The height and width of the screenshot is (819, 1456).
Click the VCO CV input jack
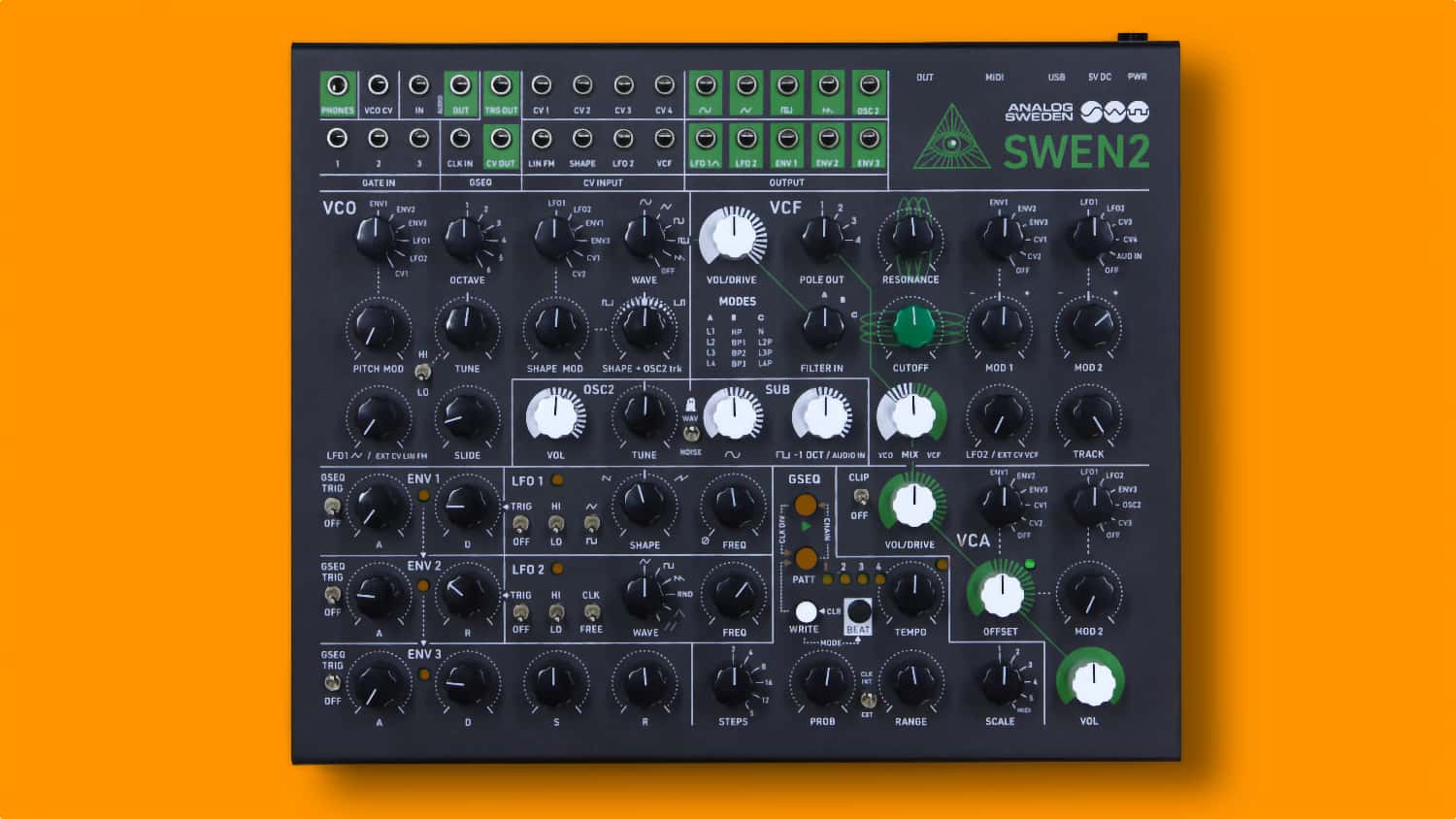[379, 85]
